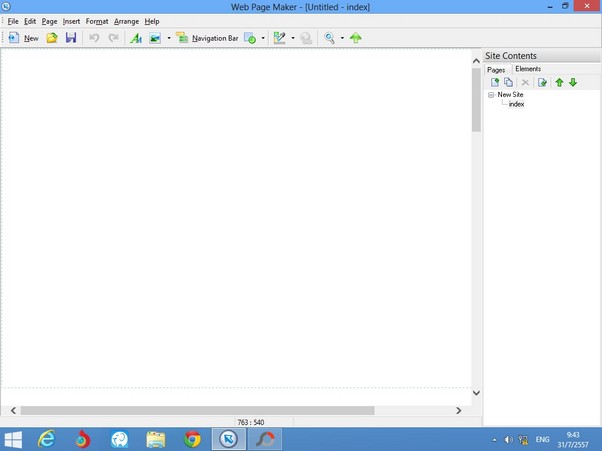Switch to the Elements tab in Site Contents
The width and height of the screenshot is (602, 451).
click(528, 69)
